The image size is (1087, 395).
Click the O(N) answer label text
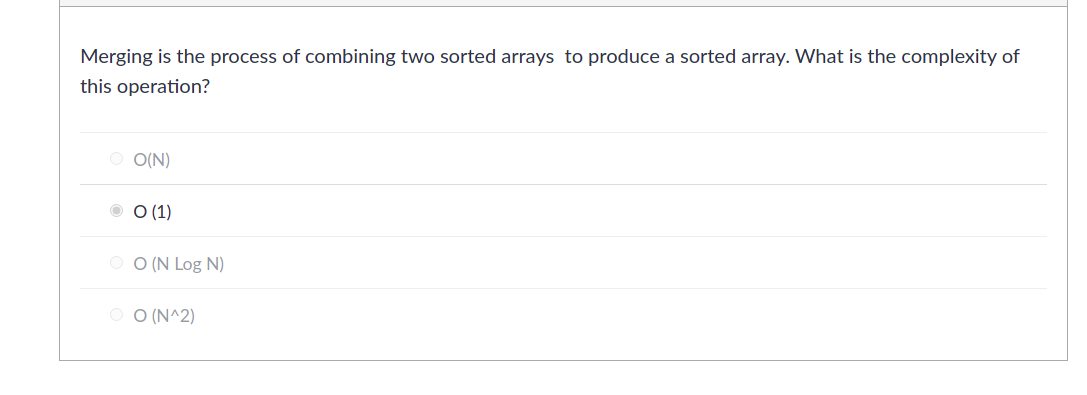[x=152, y=160]
